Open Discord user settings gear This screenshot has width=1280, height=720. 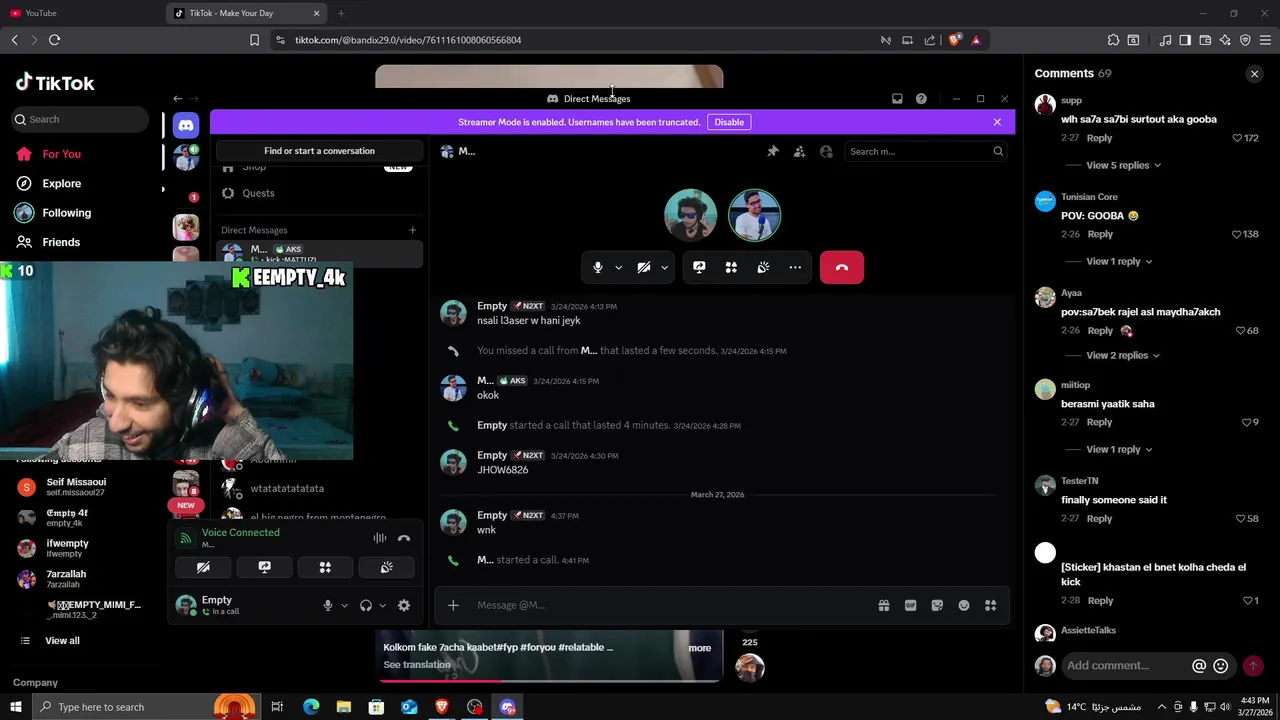pos(404,605)
